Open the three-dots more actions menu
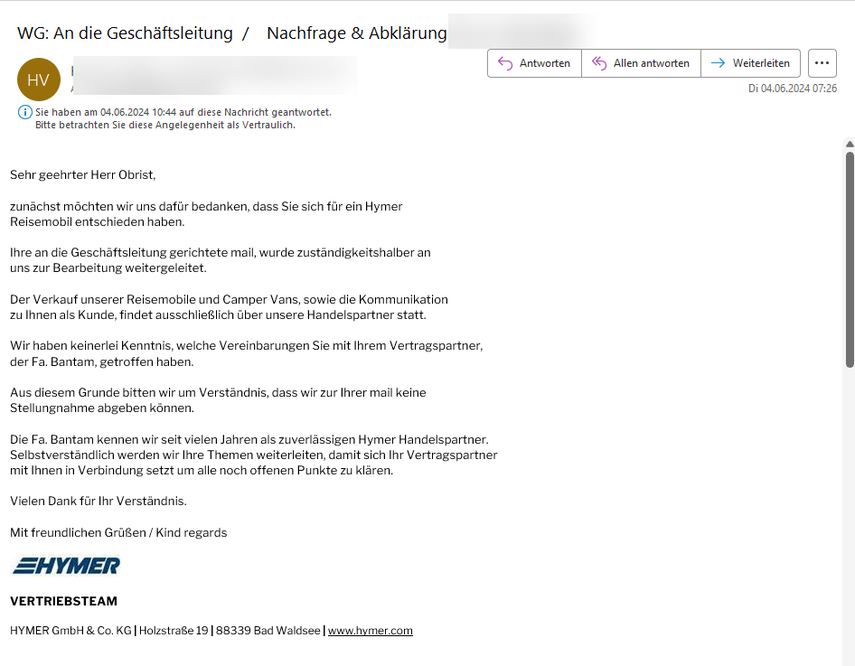The height and width of the screenshot is (666, 855). click(822, 63)
